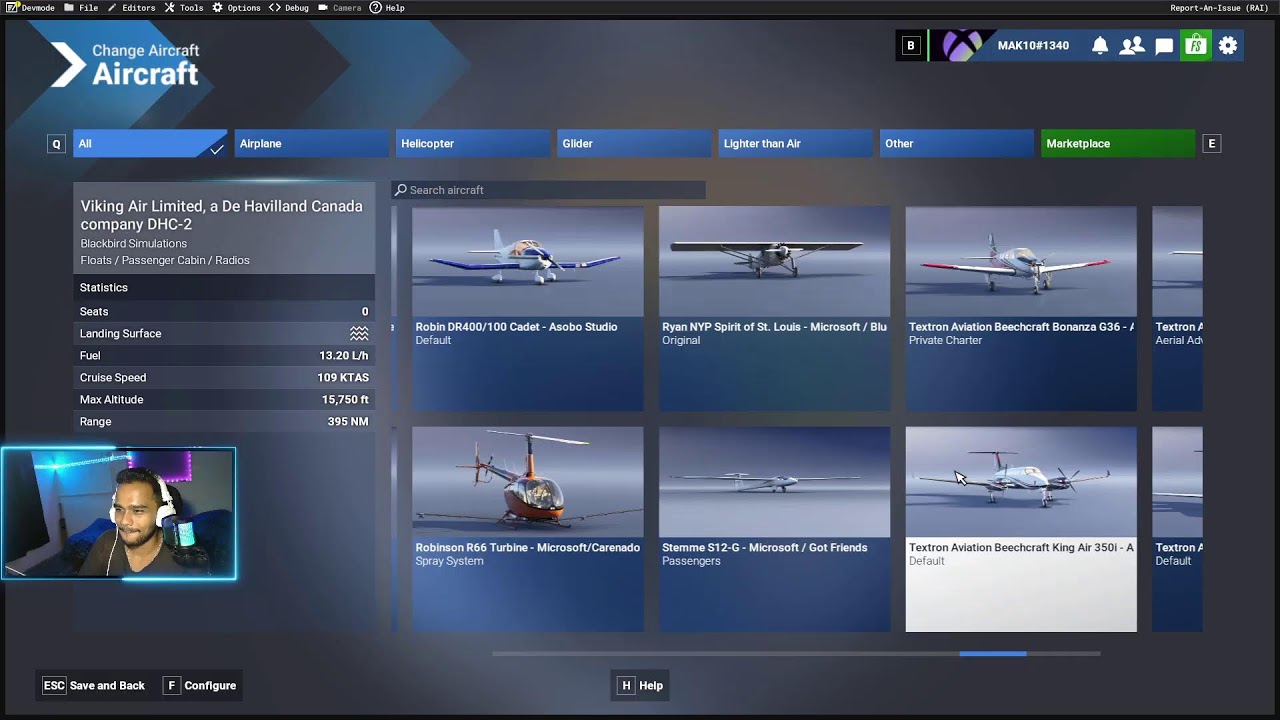Open the Debug menu
This screenshot has width=1280, height=720.
pos(289,7)
